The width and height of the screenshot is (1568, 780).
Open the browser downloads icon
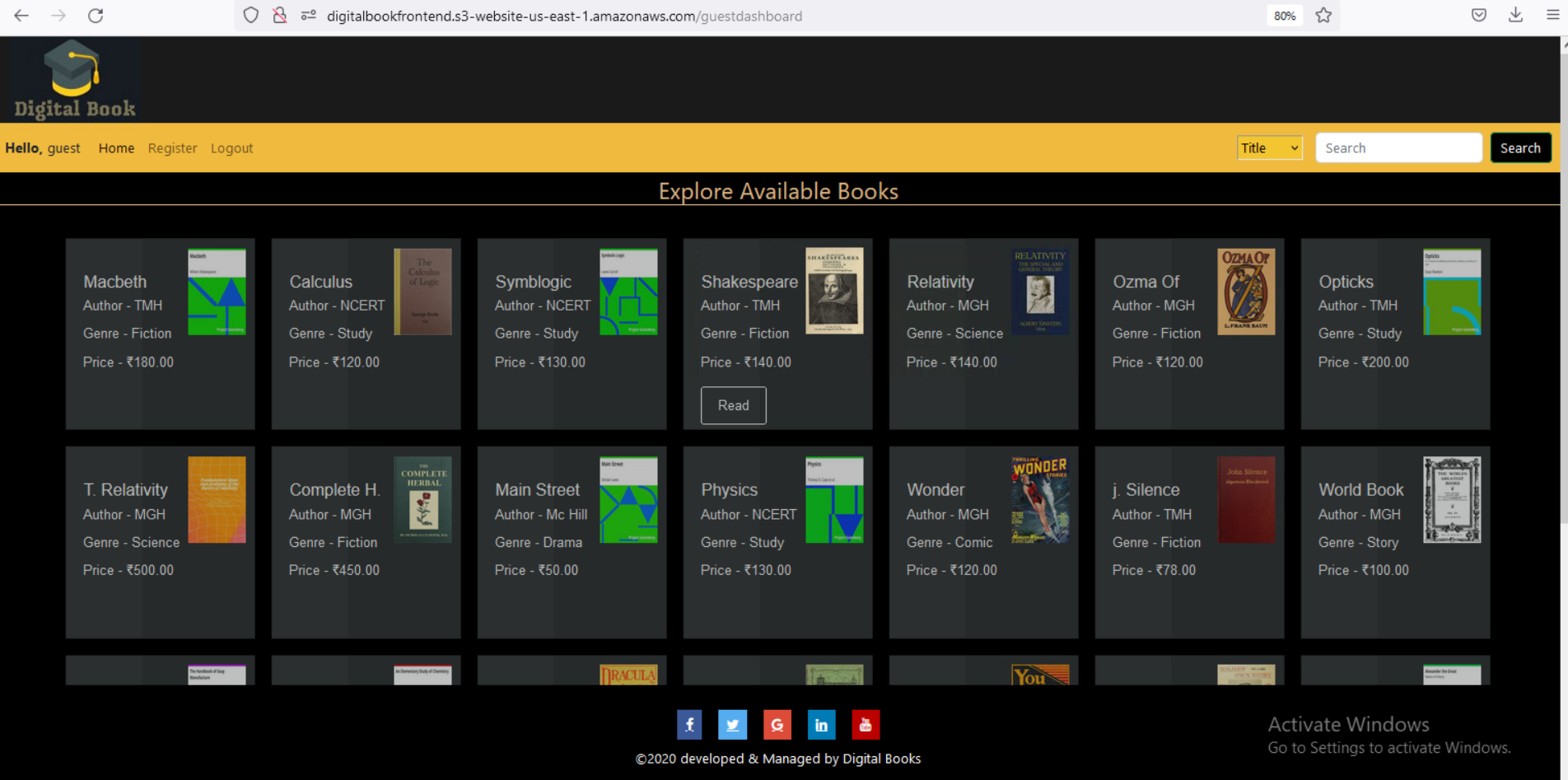click(x=1515, y=15)
